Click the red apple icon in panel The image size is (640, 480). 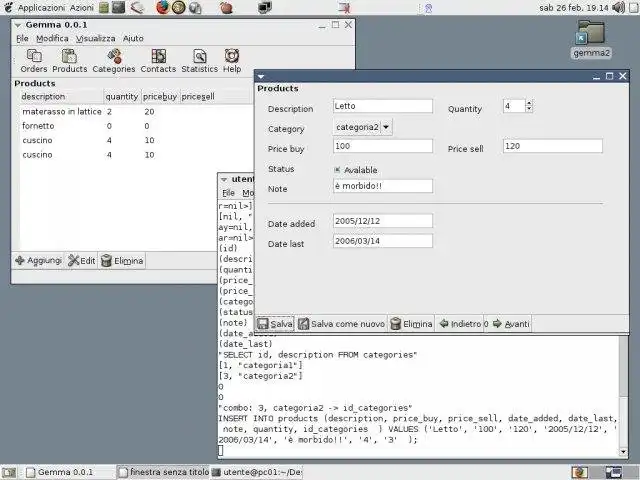coord(226,7)
